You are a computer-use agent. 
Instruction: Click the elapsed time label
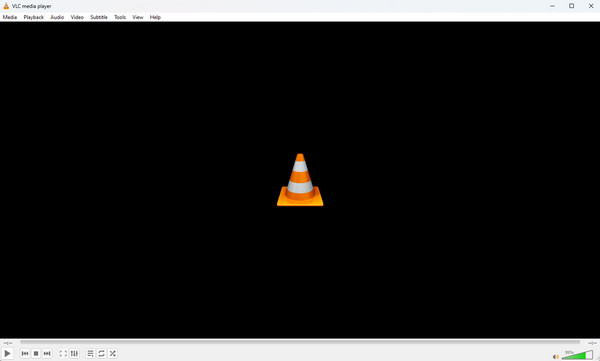pyautogui.click(x=8, y=343)
